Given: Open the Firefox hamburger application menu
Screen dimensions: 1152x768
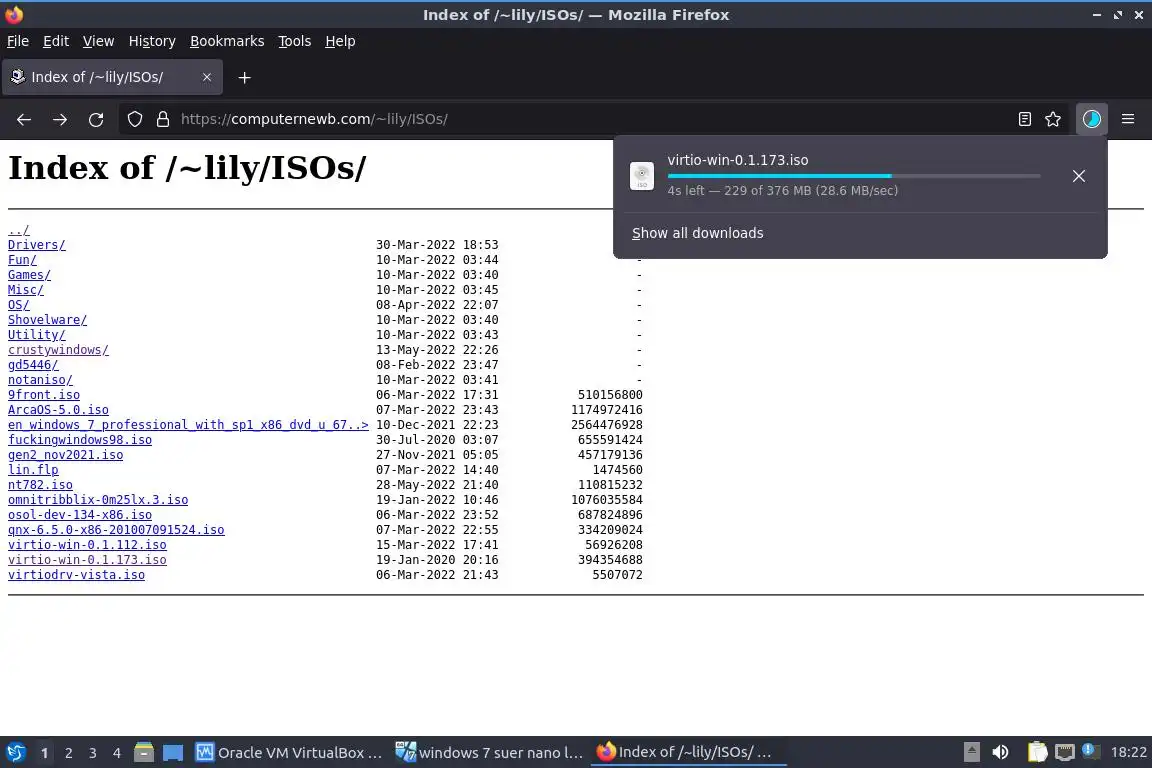Looking at the screenshot, I should point(1128,119).
